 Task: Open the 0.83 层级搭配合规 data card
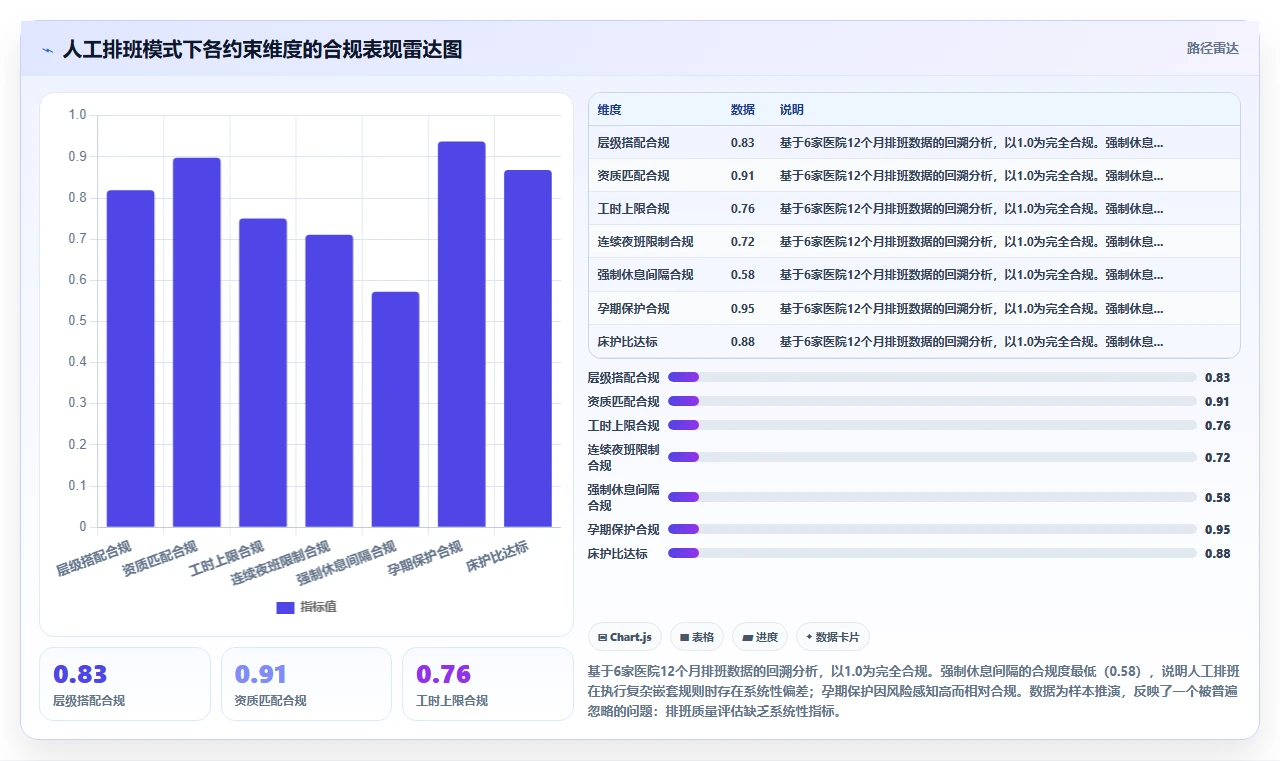[125, 684]
